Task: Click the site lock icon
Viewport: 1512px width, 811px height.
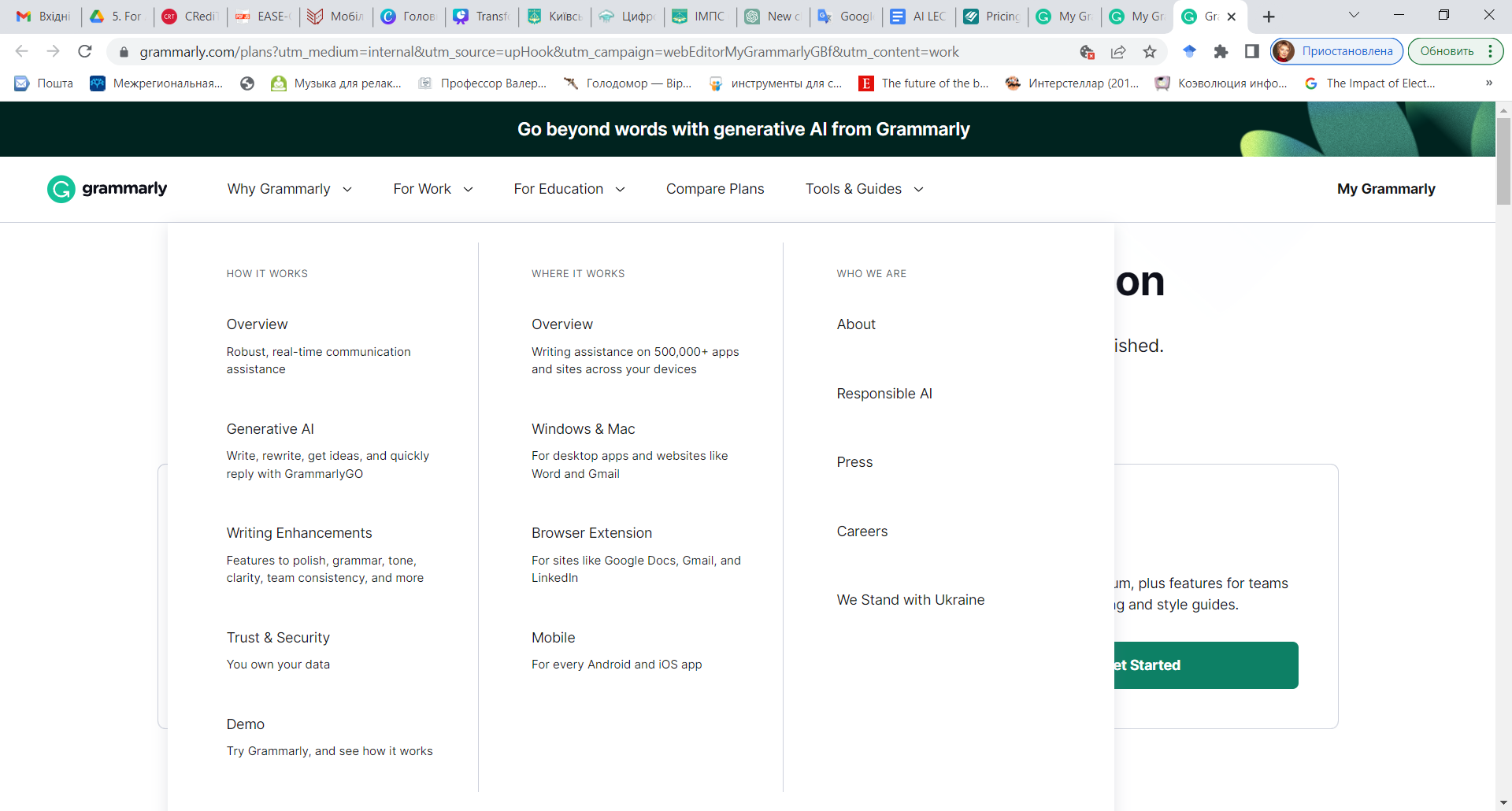Action: click(124, 52)
